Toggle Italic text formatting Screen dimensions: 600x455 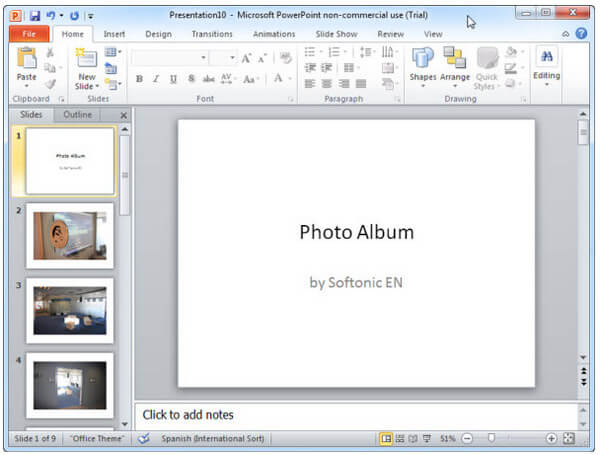pyautogui.click(x=156, y=79)
